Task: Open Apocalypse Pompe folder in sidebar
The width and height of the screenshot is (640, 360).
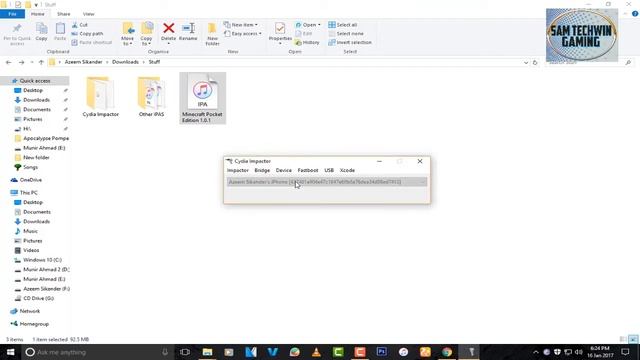Action: click(x=46, y=138)
